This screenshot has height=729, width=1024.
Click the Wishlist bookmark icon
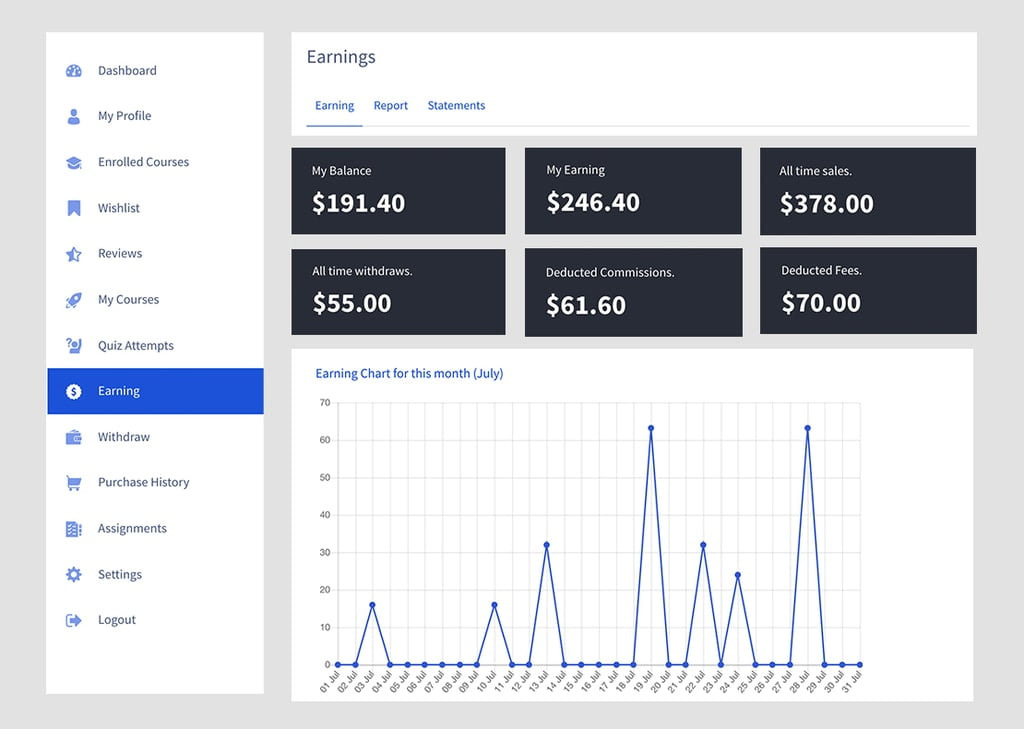tap(73, 208)
